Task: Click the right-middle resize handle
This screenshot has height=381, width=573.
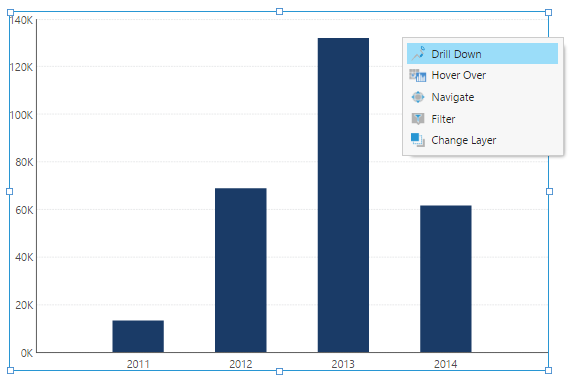Action: click(x=549, y=191)
